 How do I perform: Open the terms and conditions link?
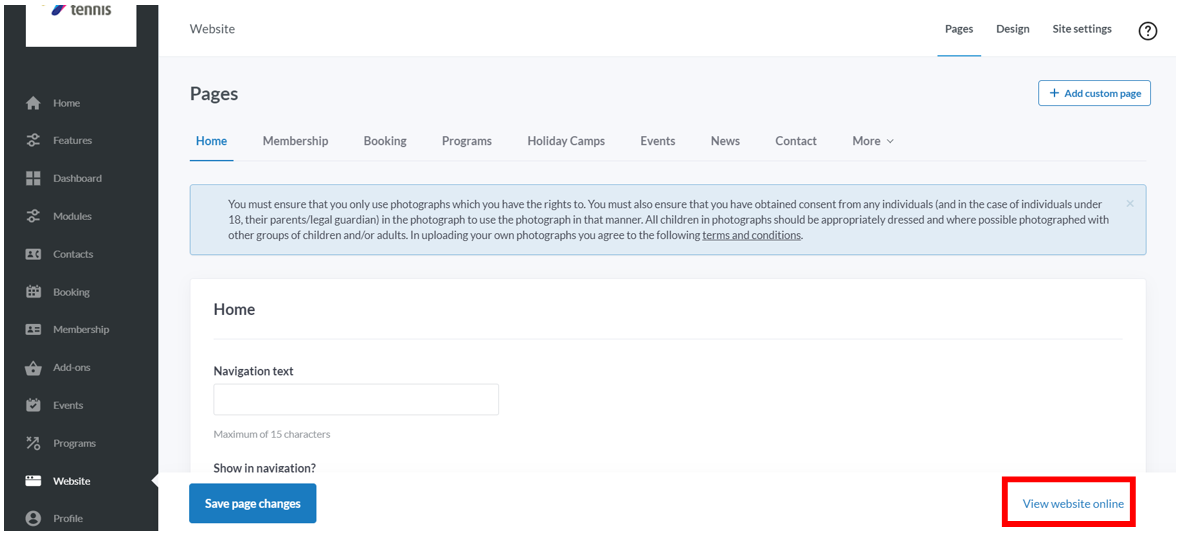point(752,236)
